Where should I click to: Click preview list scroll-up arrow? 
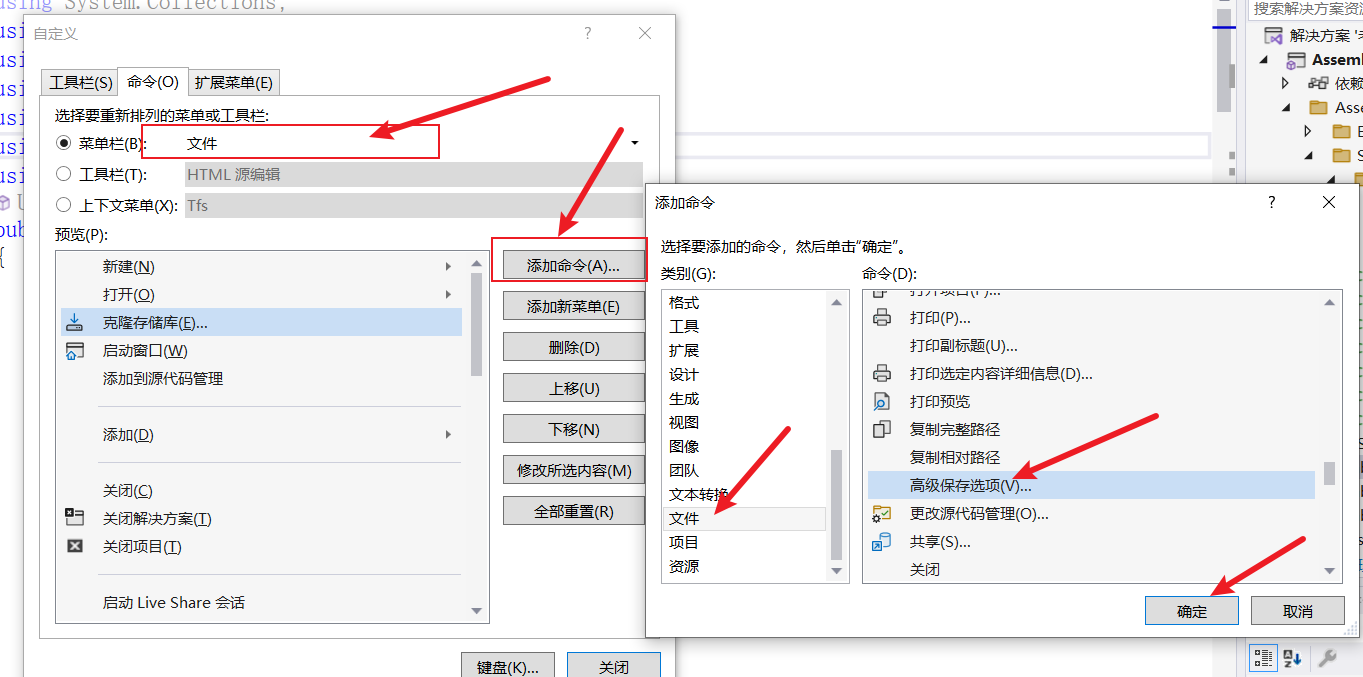(x=476, y=264)
